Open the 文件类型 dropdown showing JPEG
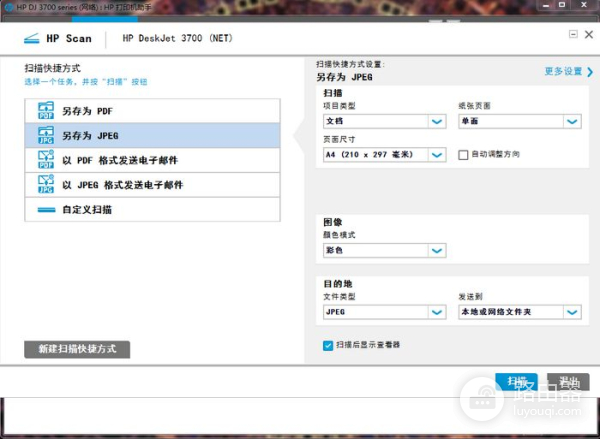Screen dimensions: 600x439 tap(385, 312)
